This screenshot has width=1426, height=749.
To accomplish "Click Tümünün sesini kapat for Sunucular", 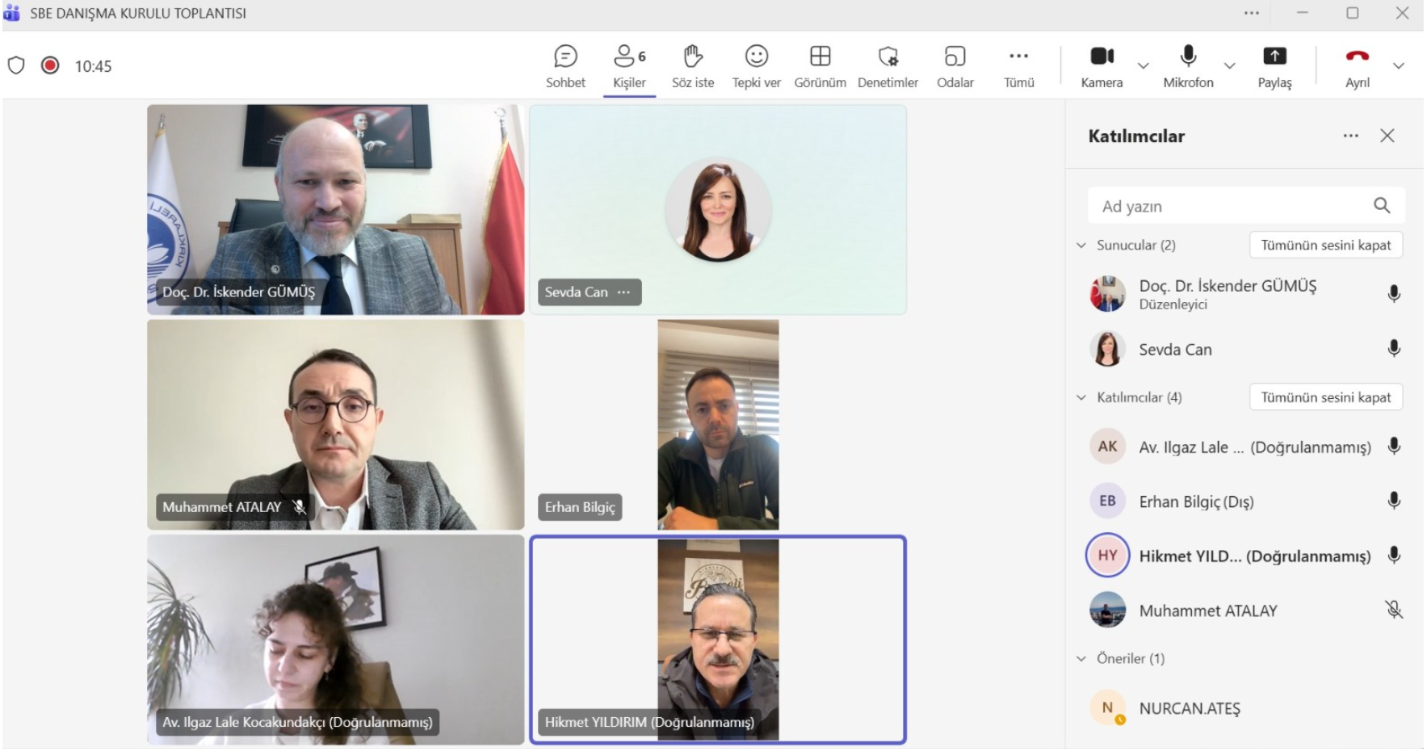I will pyautogui.click(x=1325, y=245).
